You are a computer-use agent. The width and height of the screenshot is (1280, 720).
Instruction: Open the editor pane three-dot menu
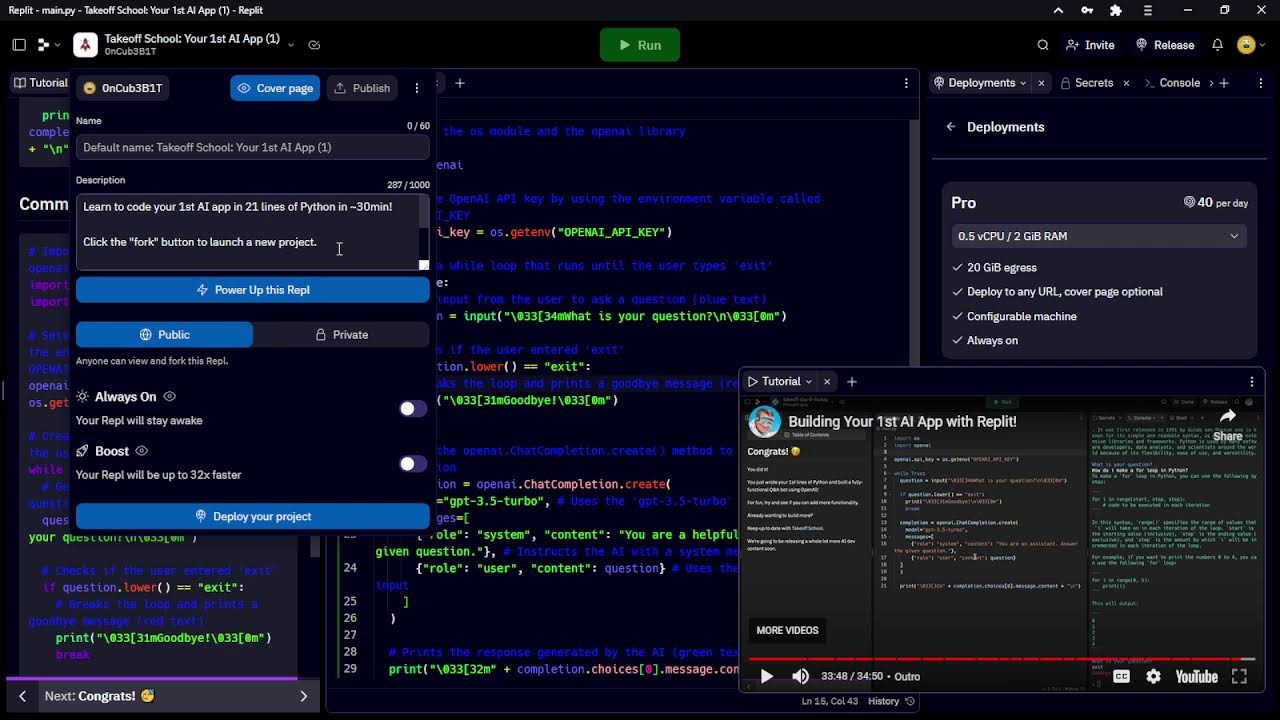pyautogui.click(x=906, y=83)
